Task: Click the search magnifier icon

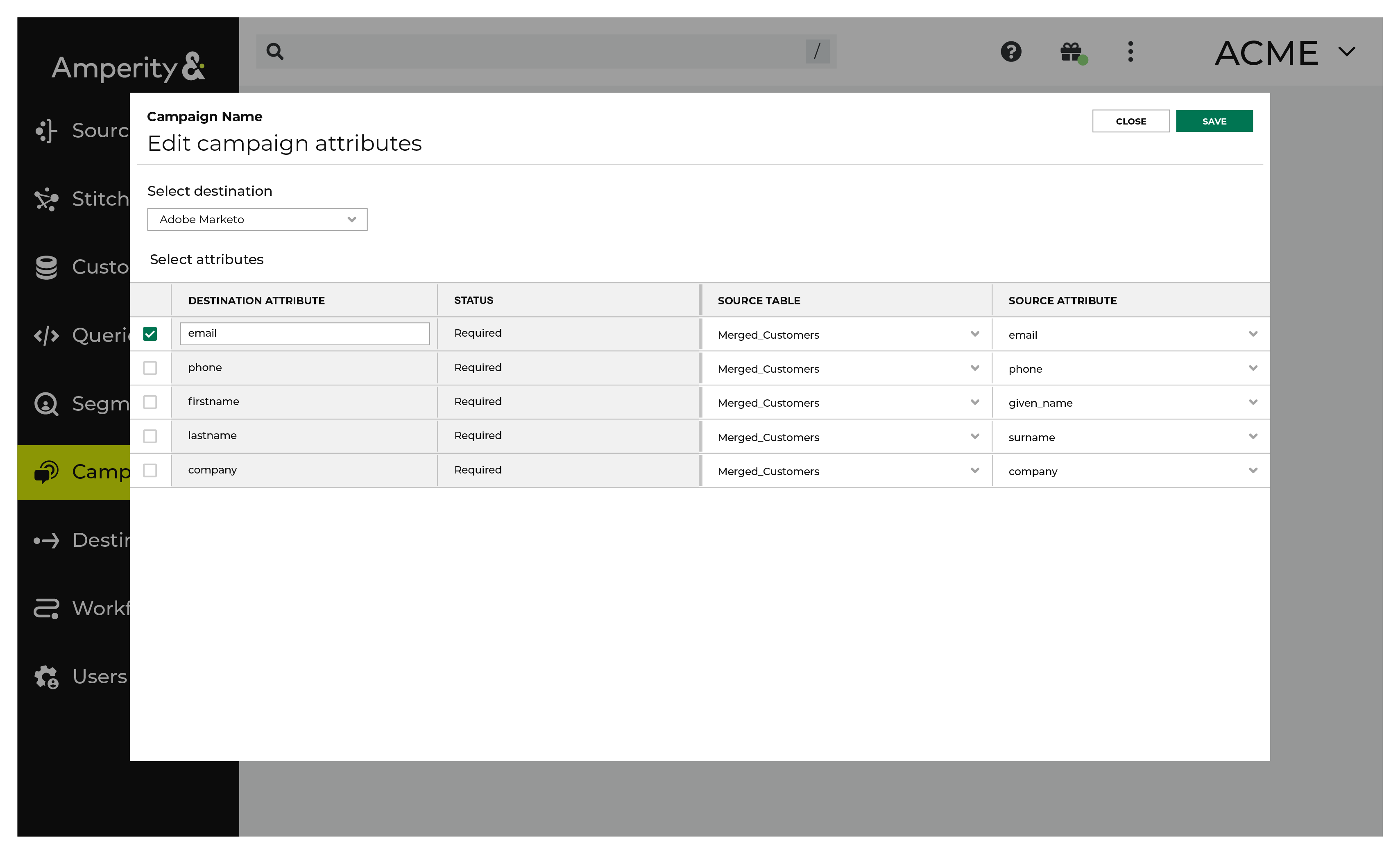Action: (275, 51)
